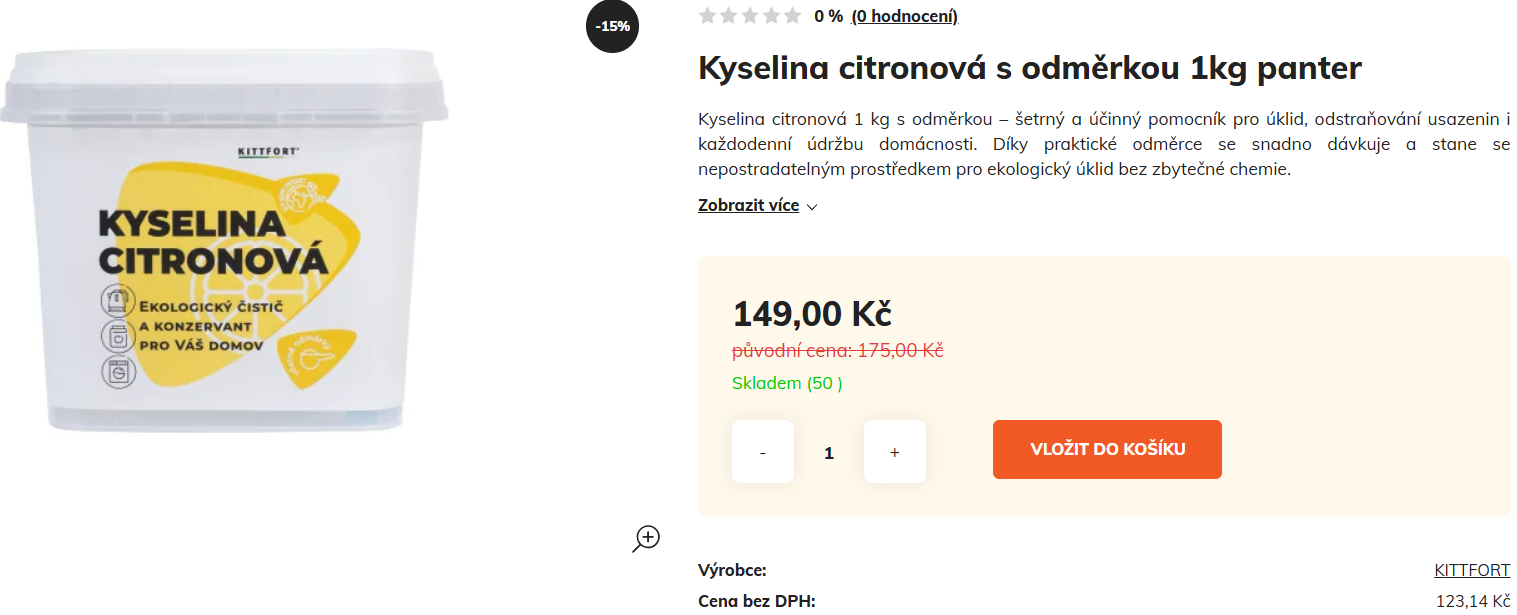This screenshot has height=615, width=1517.
Task: Open the KITTFORT manufacturer link
Action: tap(1472, 570)
